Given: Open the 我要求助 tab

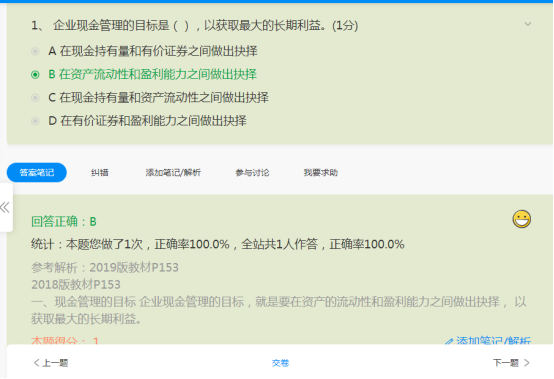Looking at the screenshot, I should pos(321,172).
